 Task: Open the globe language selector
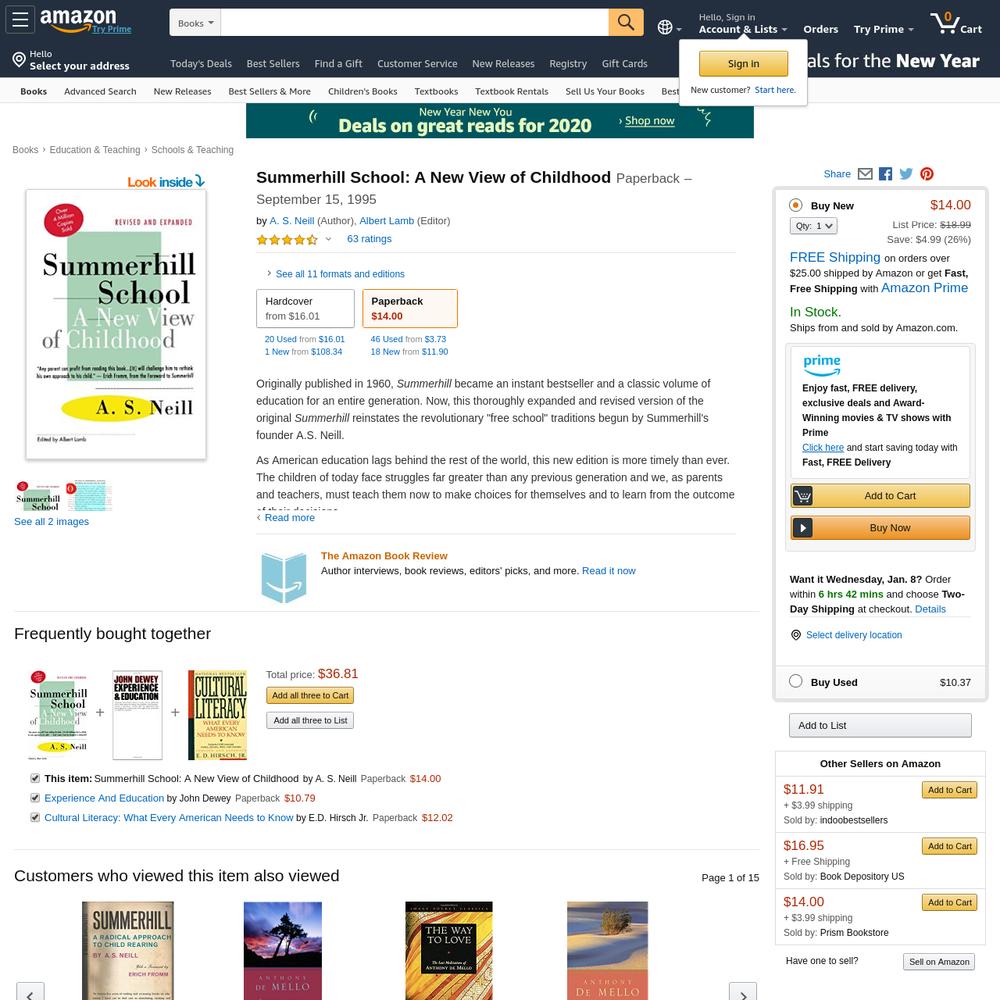669,27
